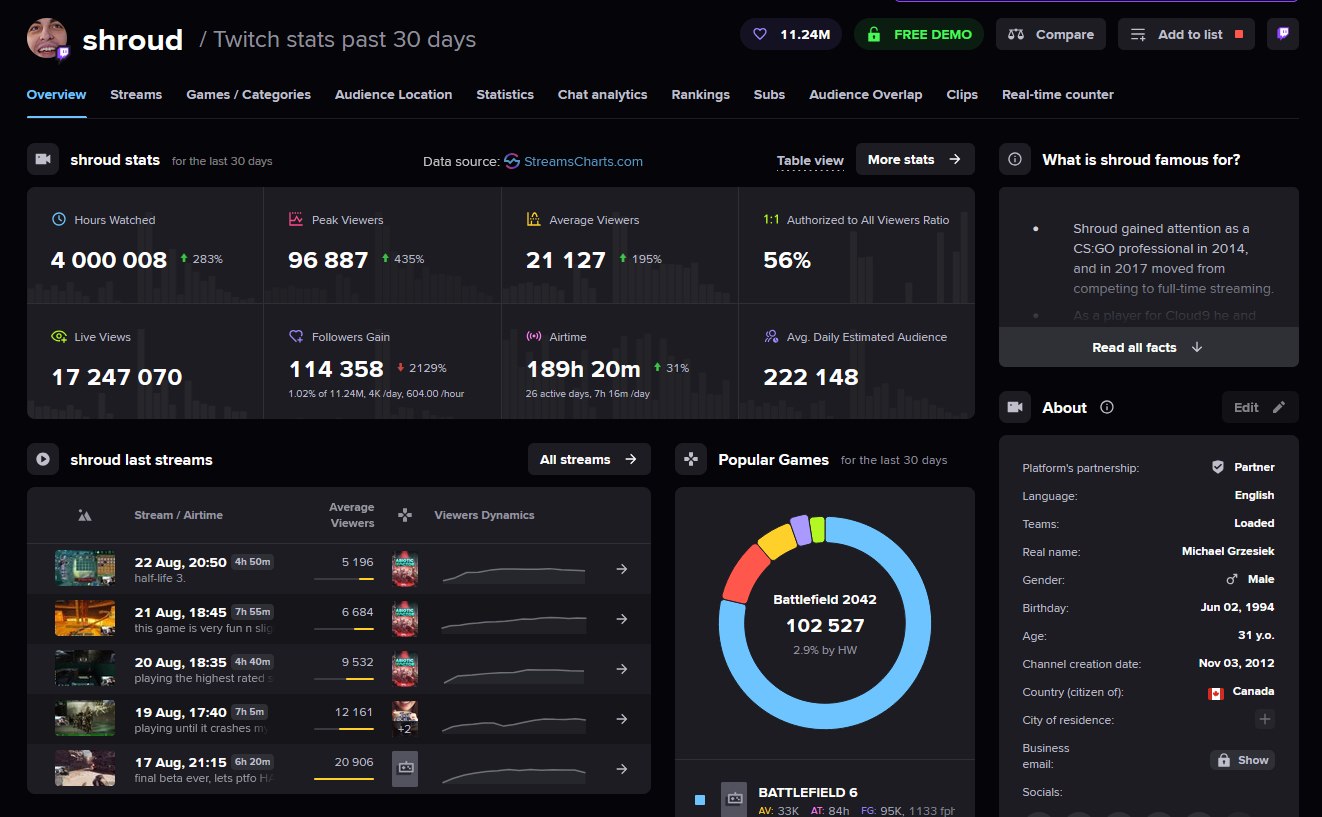
Task: Switch to the Chat analytics tab
Action: [x=603, y=94]
